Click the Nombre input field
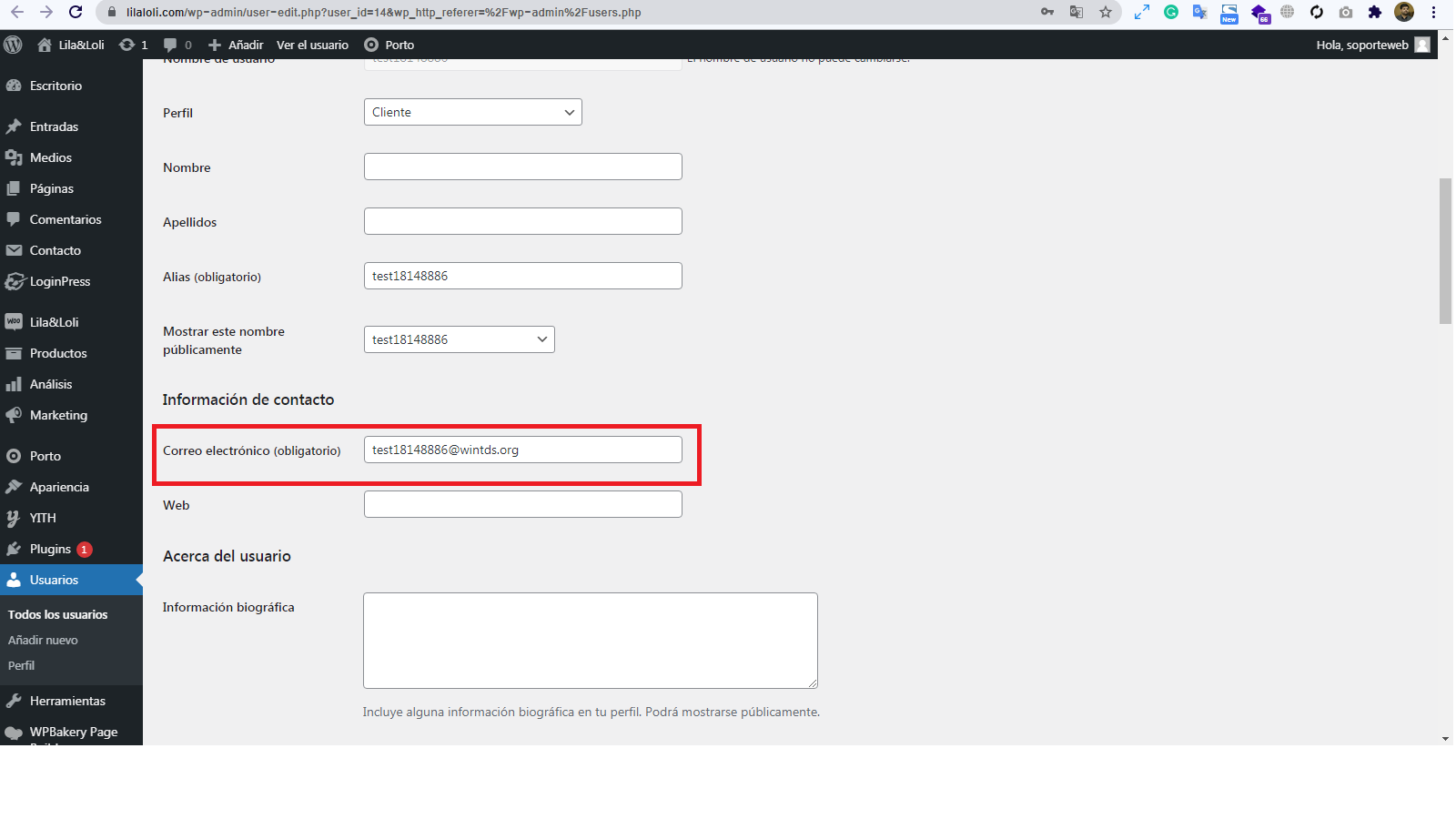Image resolution: width=1456 pixels, height=819 pixels. pos(522,167)
